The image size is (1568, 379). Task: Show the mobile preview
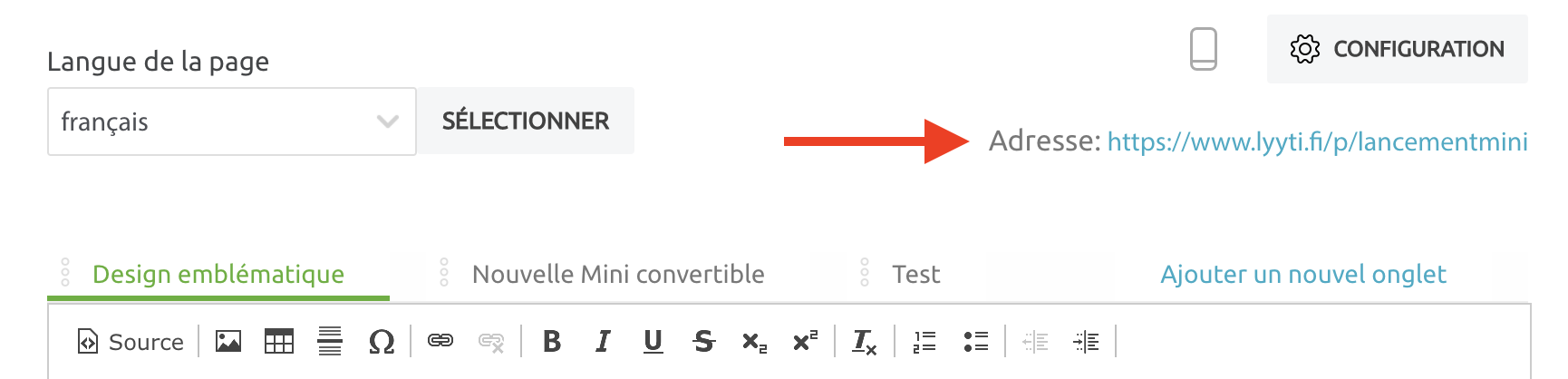click(x=1203, y=49)
